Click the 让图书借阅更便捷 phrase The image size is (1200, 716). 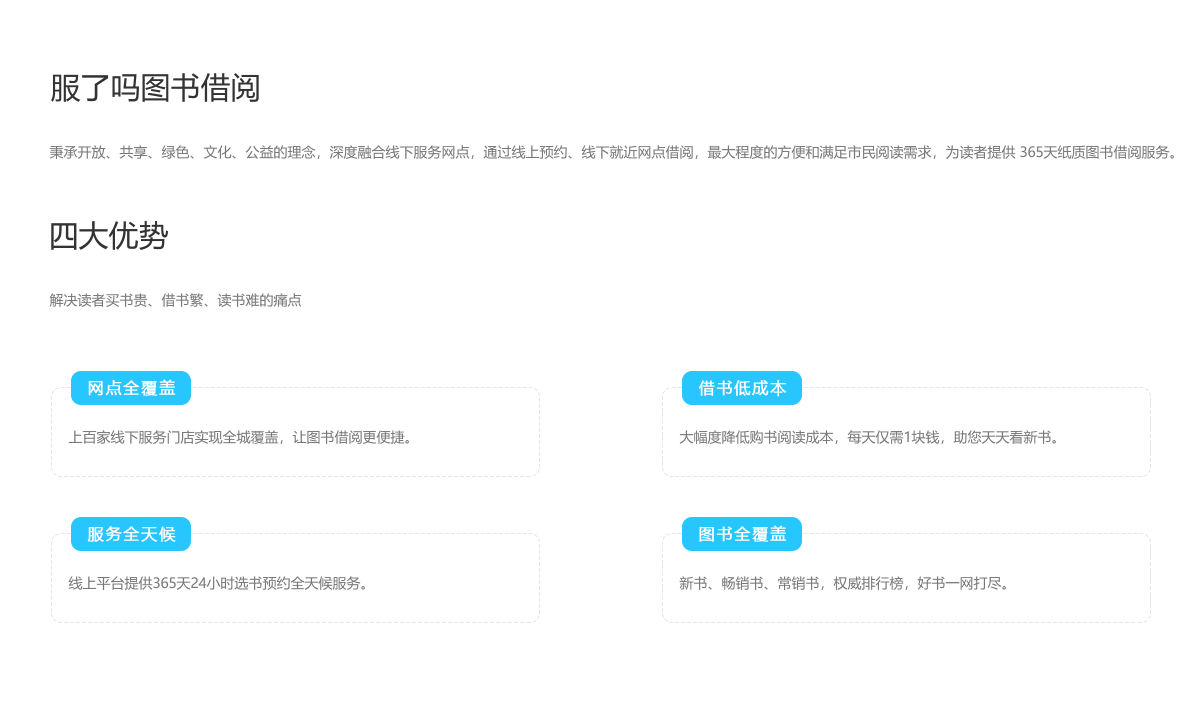[347, 437]
